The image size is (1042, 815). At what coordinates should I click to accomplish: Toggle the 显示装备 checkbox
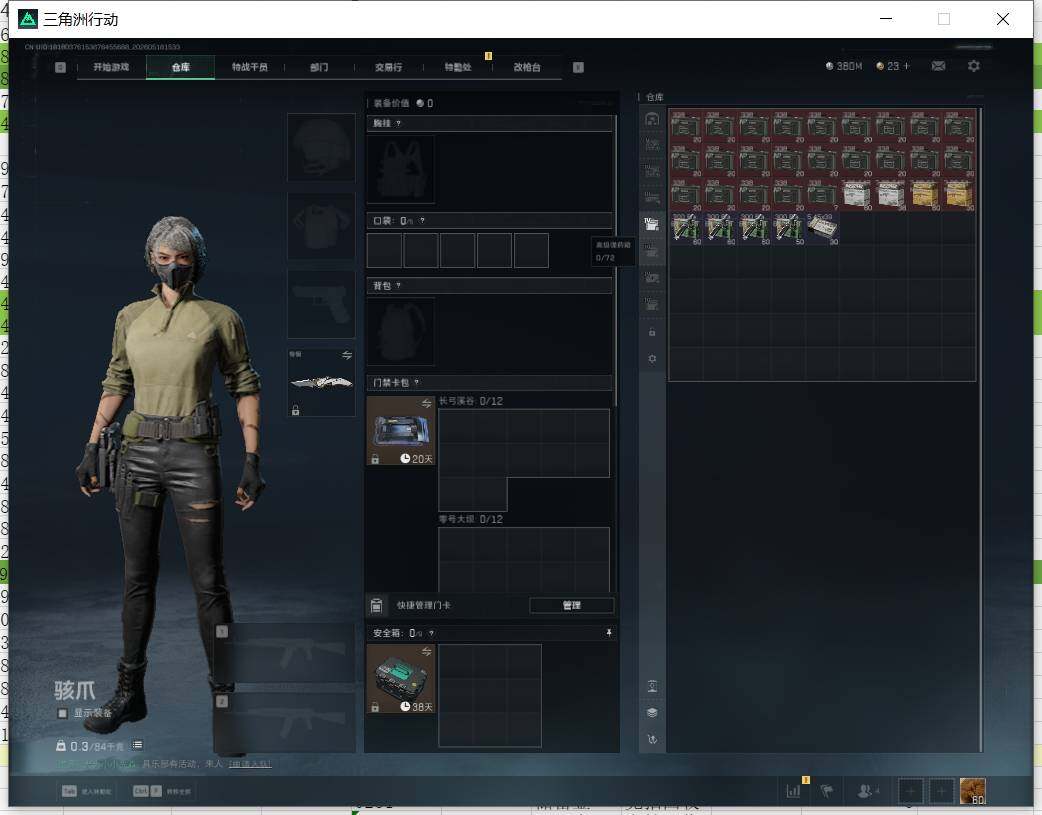tap(62, 713)
